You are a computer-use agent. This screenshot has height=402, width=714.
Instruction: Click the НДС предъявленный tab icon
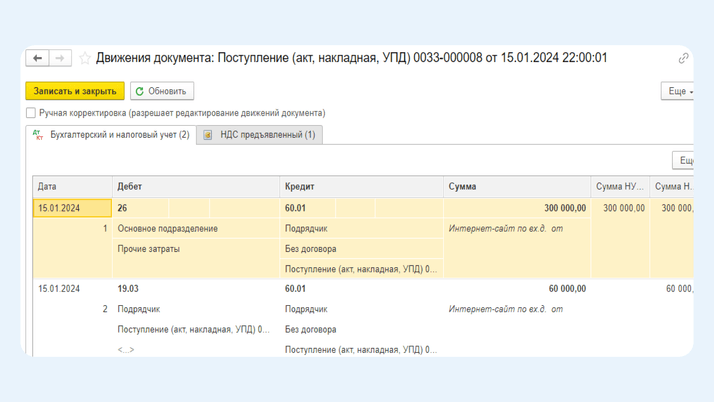pos(208,135)
